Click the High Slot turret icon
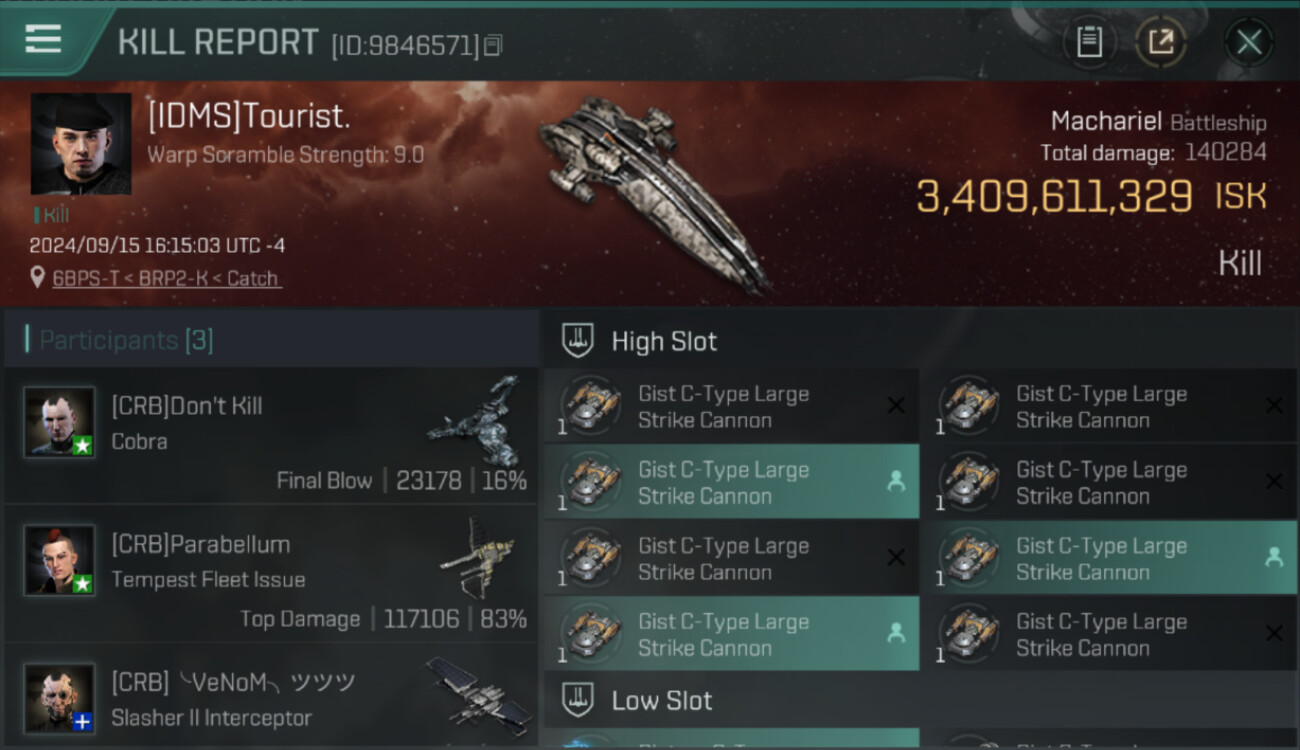Viewport: 1300px width, 750px height. pyautogui.click(x=579, y=341)
